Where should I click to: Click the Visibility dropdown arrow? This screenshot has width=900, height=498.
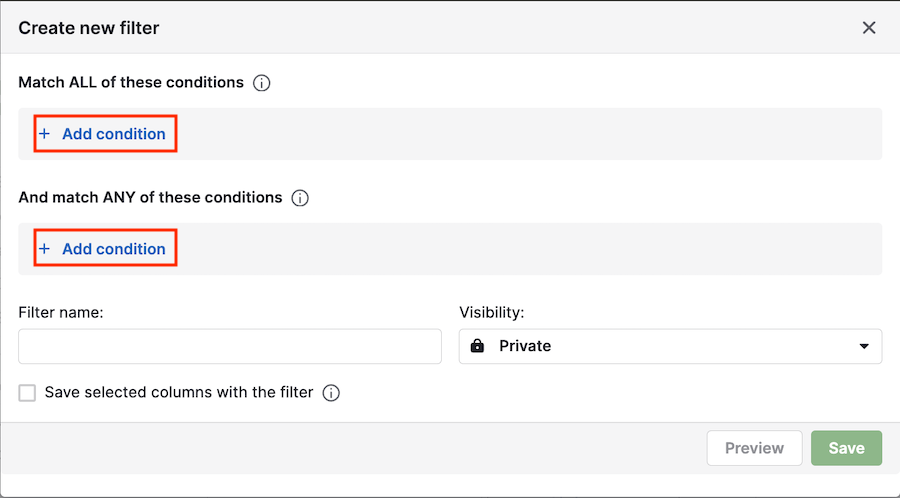tap(864, 346)
